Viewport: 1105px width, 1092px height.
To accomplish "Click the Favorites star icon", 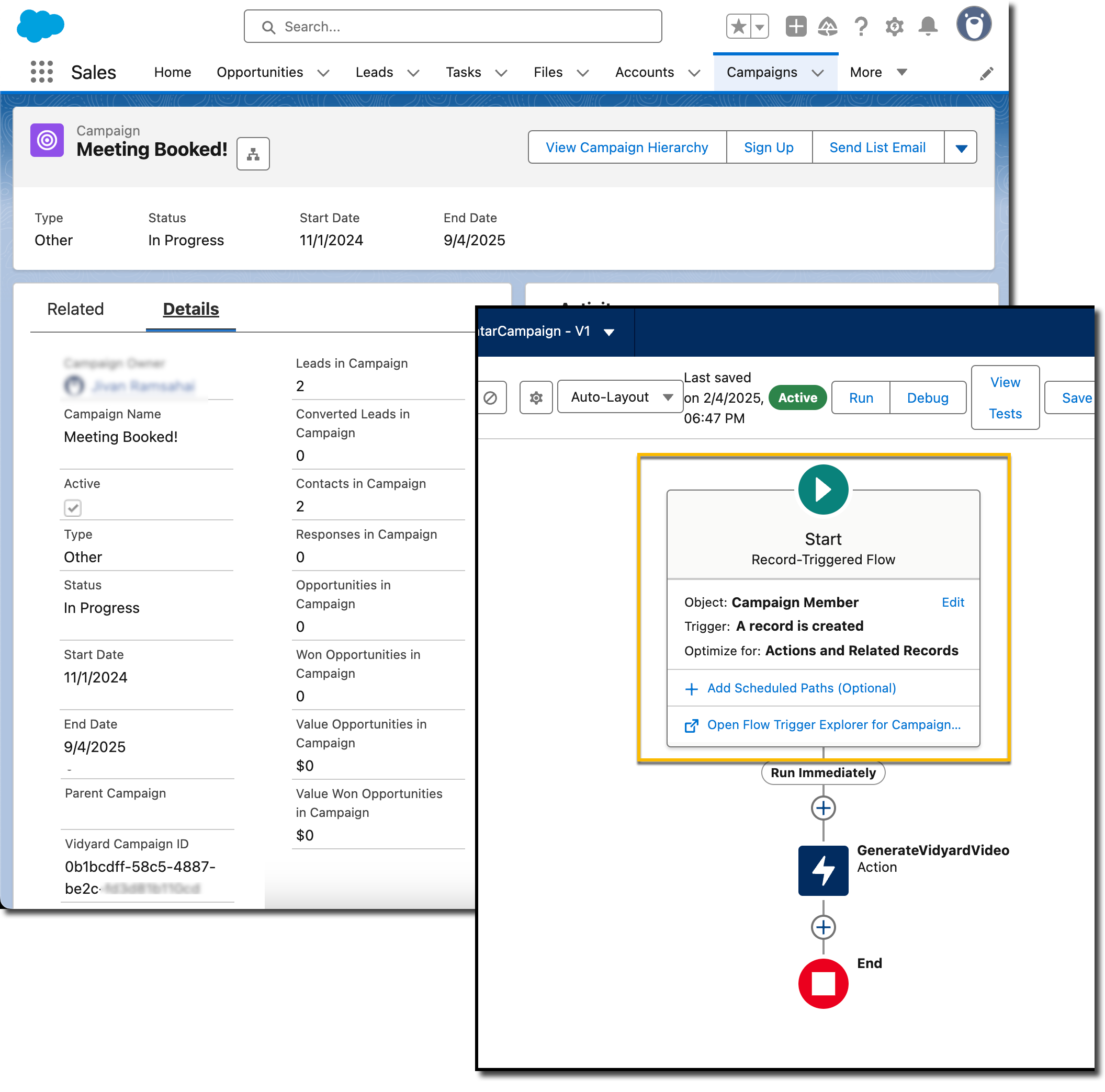I will 738,26.
